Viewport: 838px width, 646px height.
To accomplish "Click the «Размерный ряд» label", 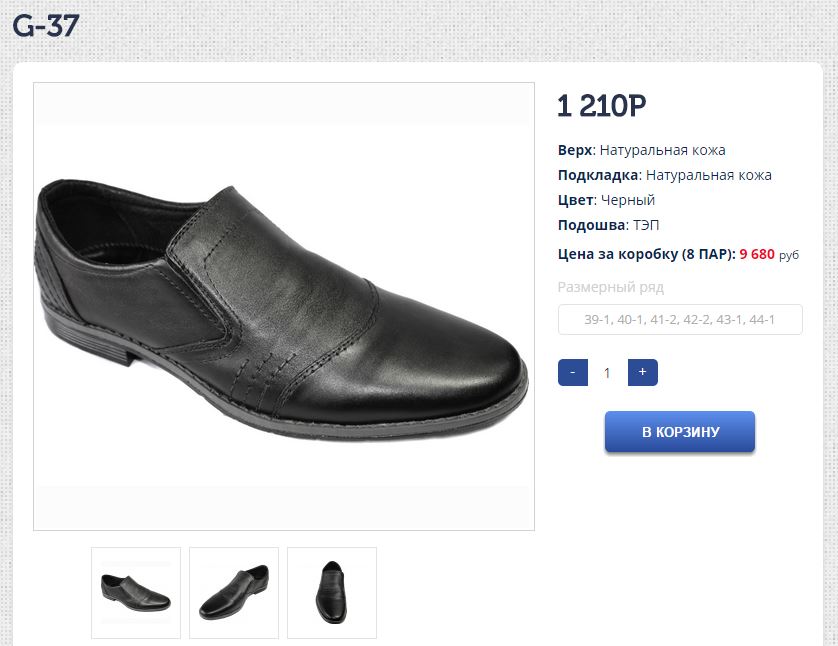I will coord(610,288).
